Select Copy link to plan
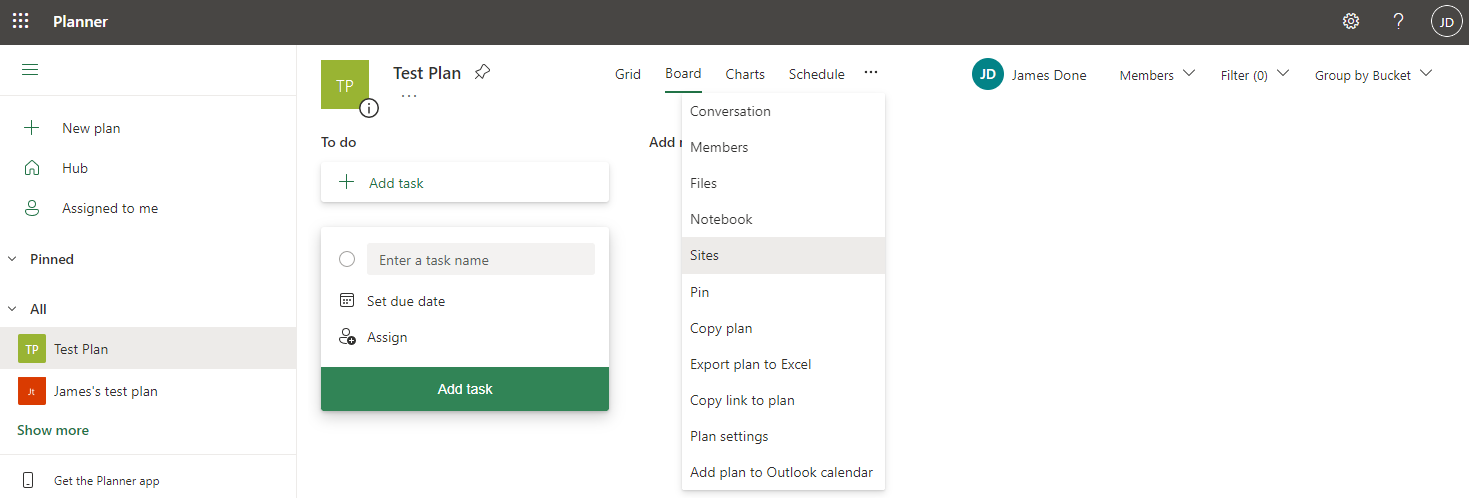This screenshot has height=498, width=1469. (x=783, y=400)
